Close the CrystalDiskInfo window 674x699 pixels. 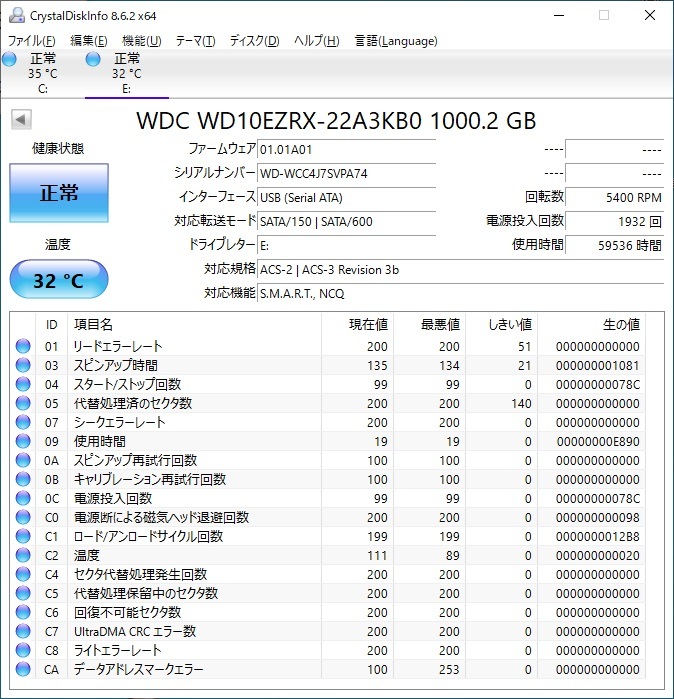pyautogui.click(x=650, y=16)
